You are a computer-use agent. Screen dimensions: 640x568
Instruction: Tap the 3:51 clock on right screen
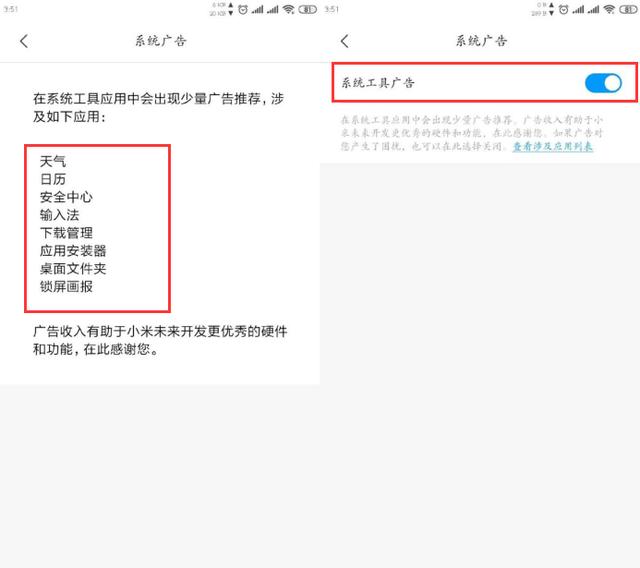coord(332,9)
